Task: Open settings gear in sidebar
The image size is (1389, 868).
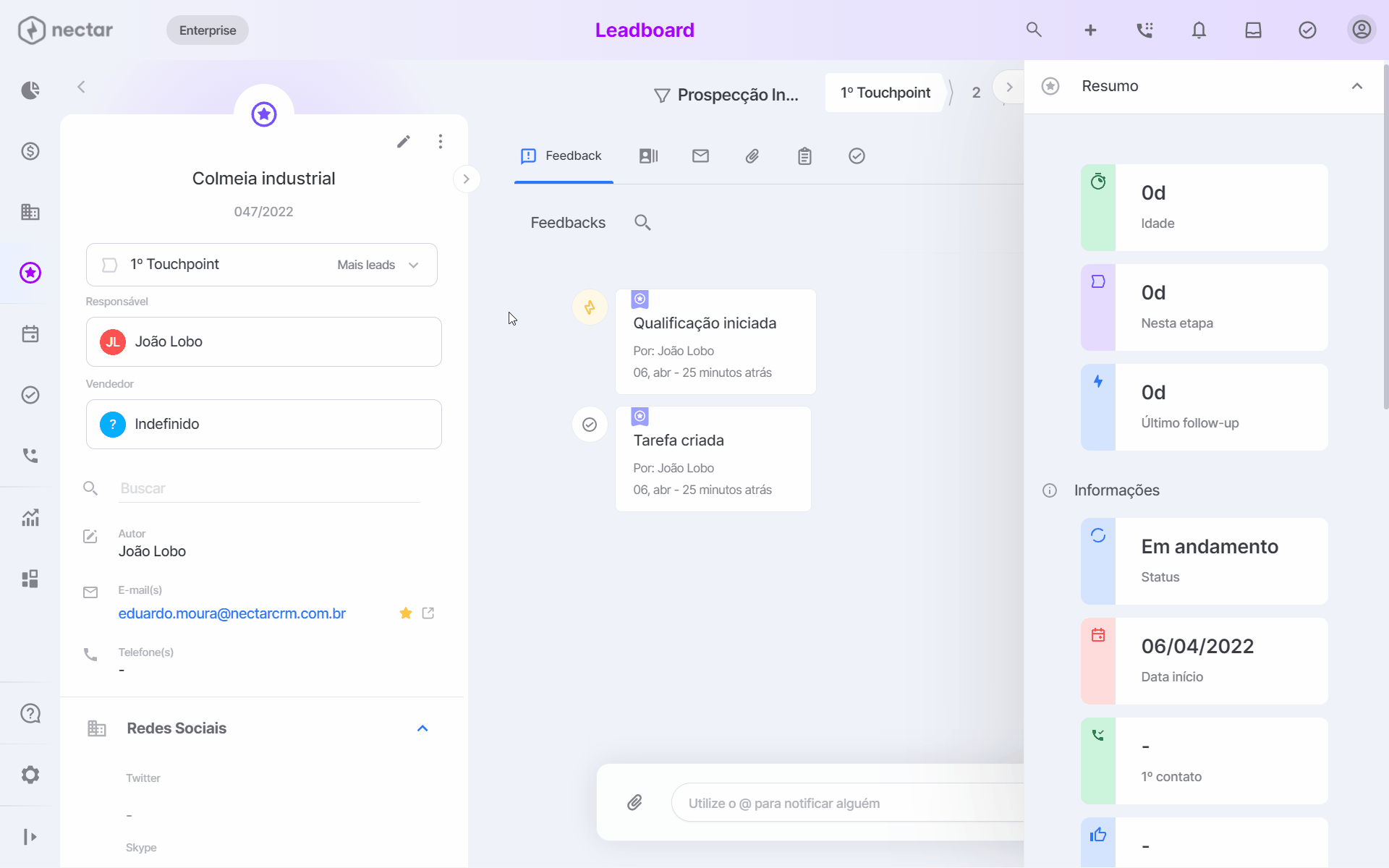Action: (30, 775)
